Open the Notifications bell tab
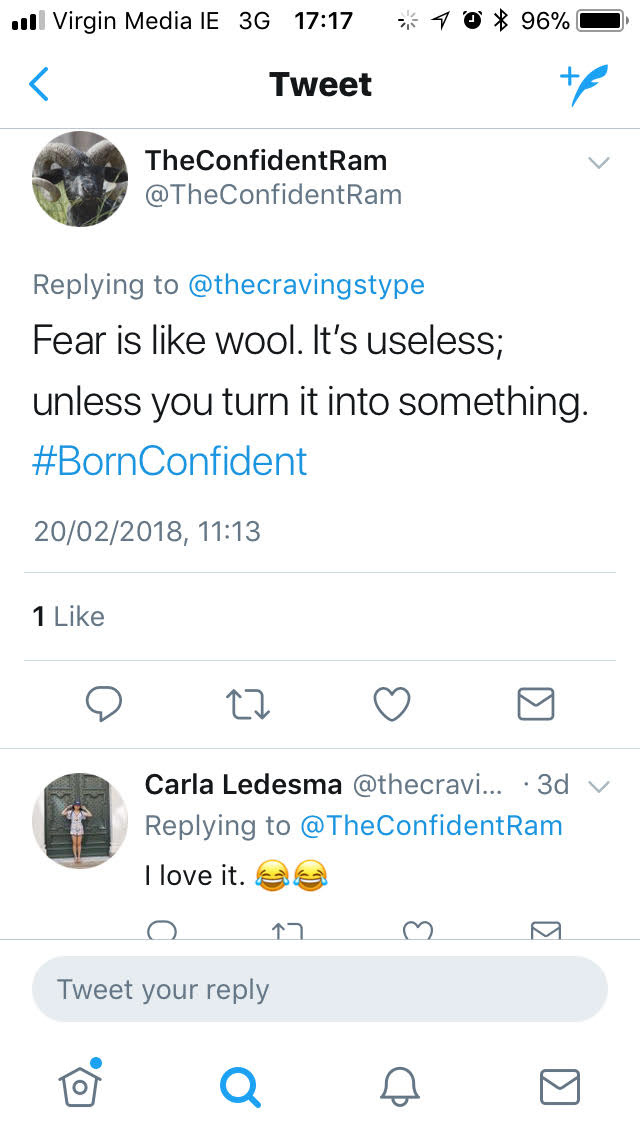The image size is (640, 1136). [400, 1085]
